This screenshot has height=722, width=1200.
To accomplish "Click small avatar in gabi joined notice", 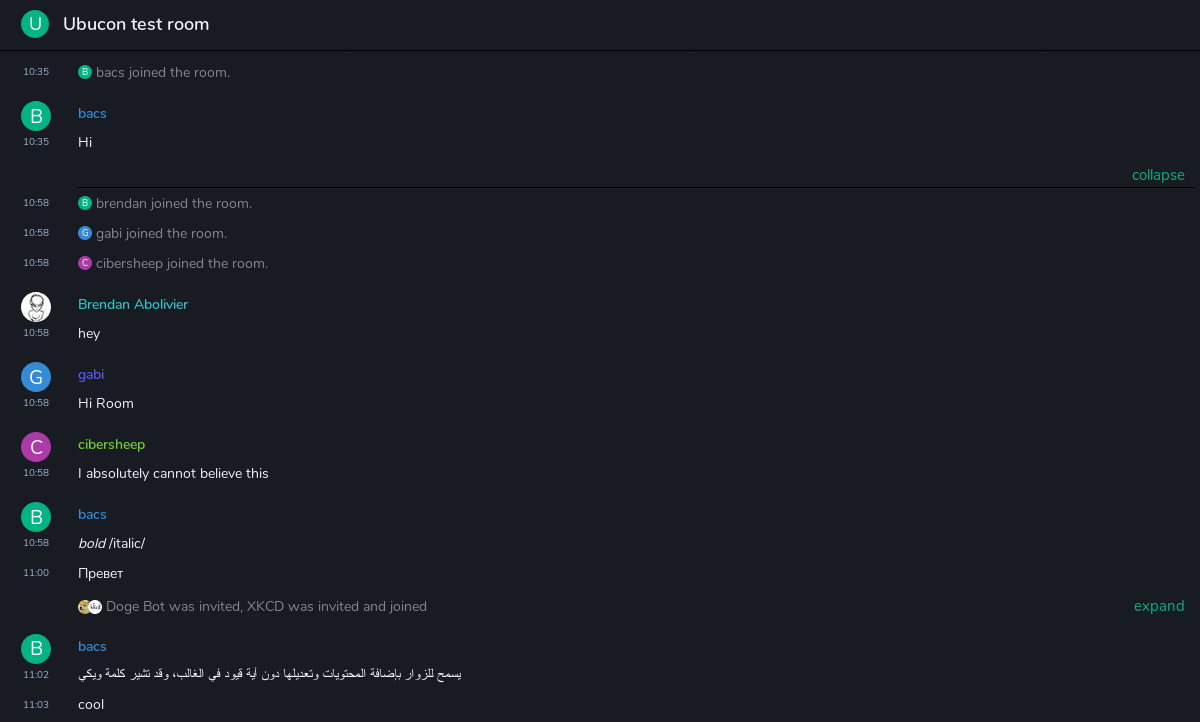I will coord(85,233).
